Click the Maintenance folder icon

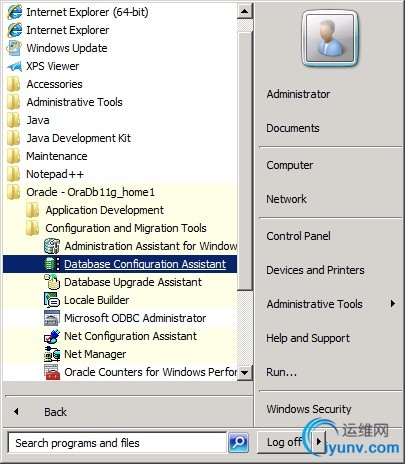tap(14, 156)
